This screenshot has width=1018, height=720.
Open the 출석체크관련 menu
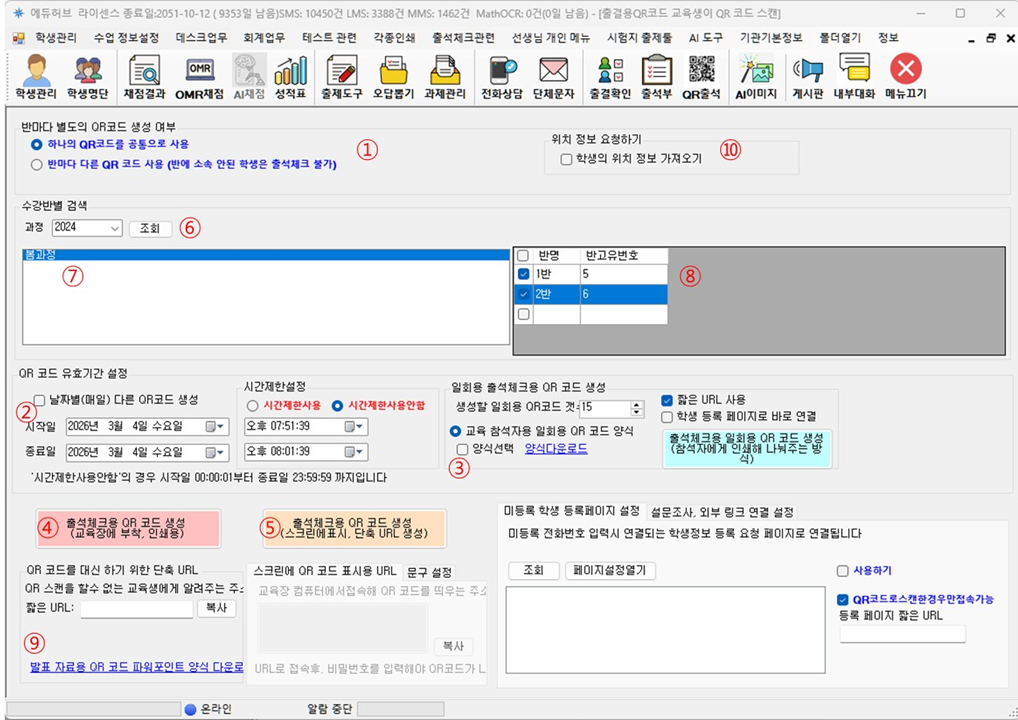coord(463,38)
